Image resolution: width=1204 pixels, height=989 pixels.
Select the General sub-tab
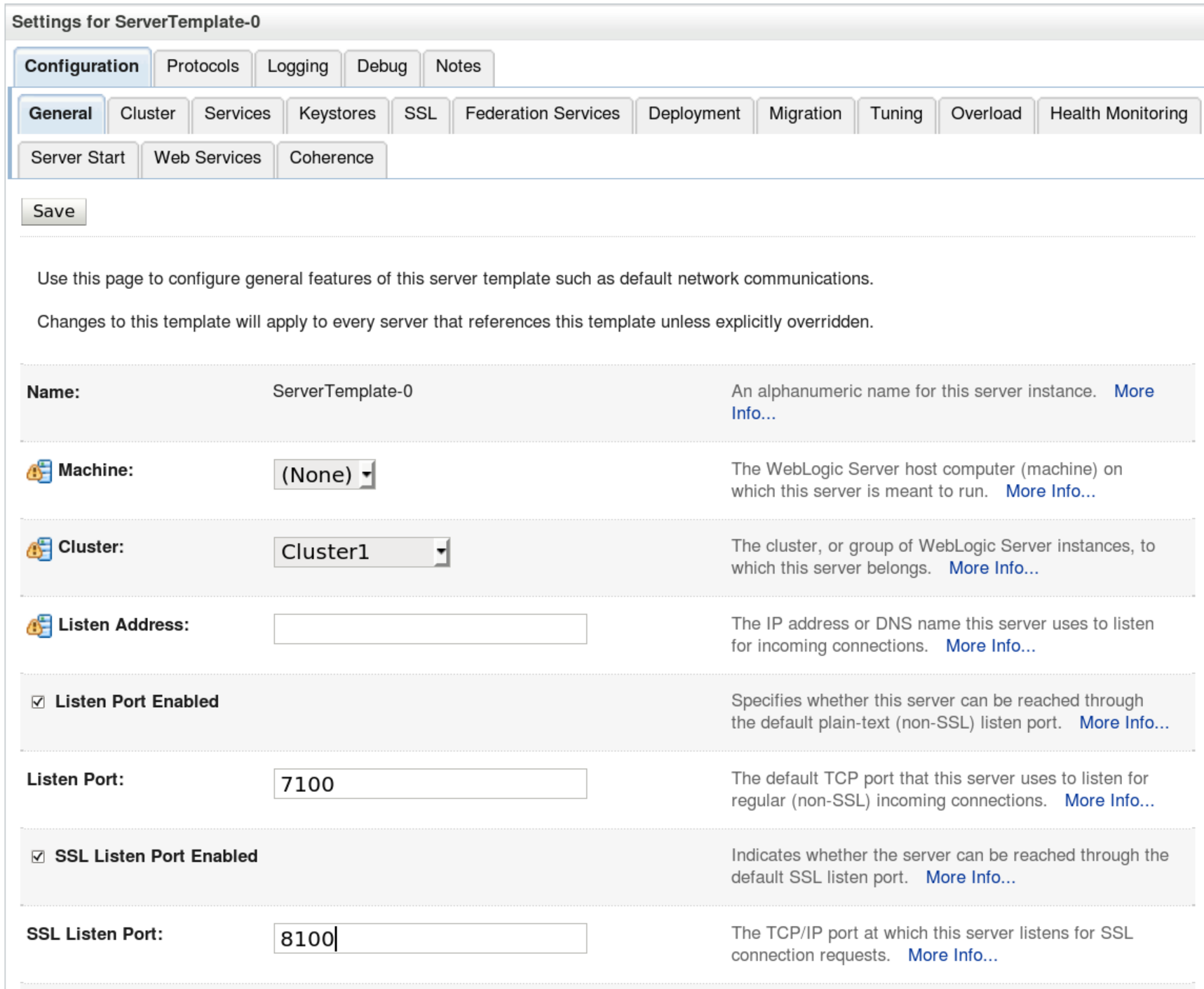[x=61, y=114]
